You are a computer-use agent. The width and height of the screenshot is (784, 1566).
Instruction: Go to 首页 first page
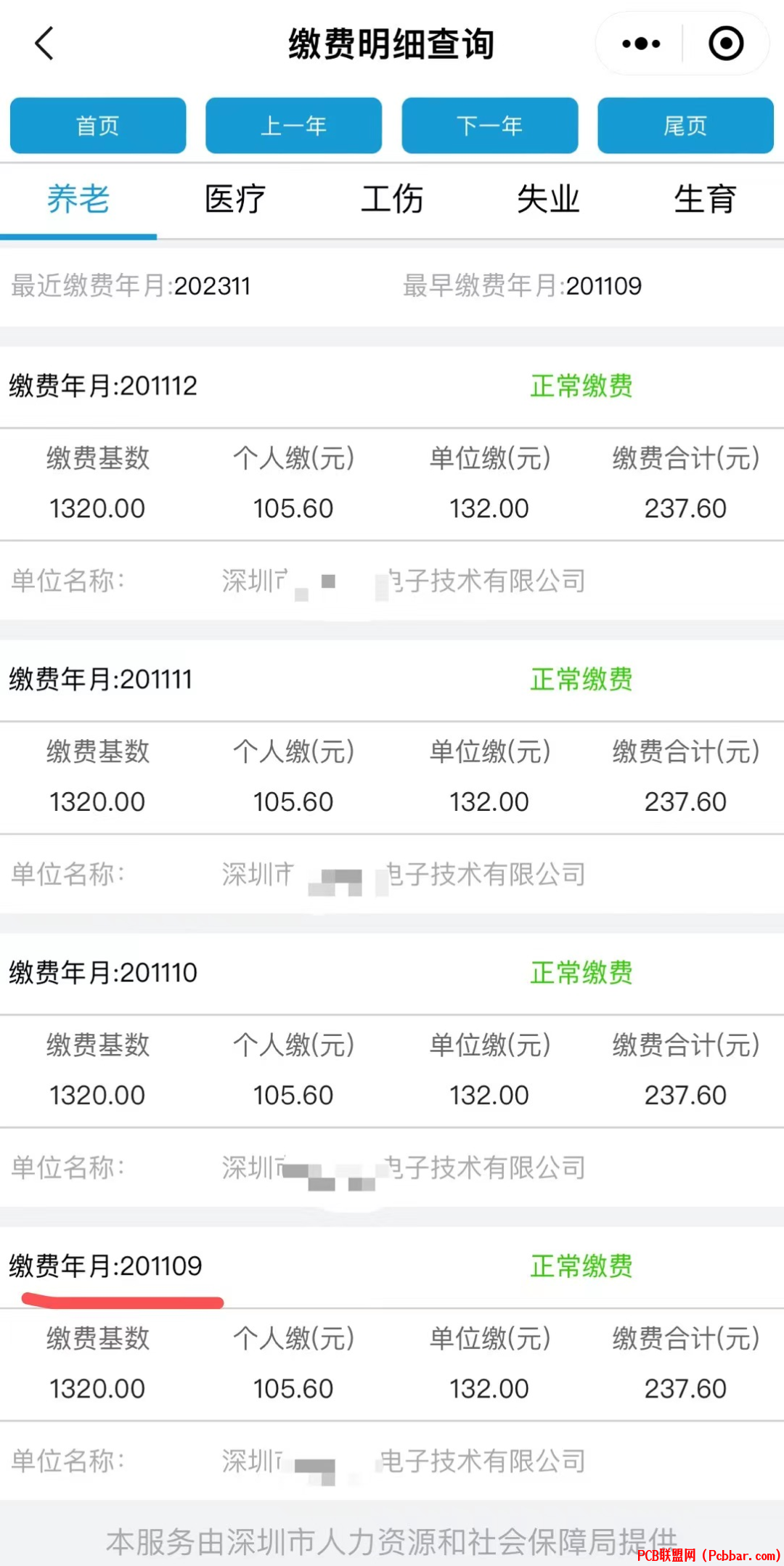pos(98,126)
